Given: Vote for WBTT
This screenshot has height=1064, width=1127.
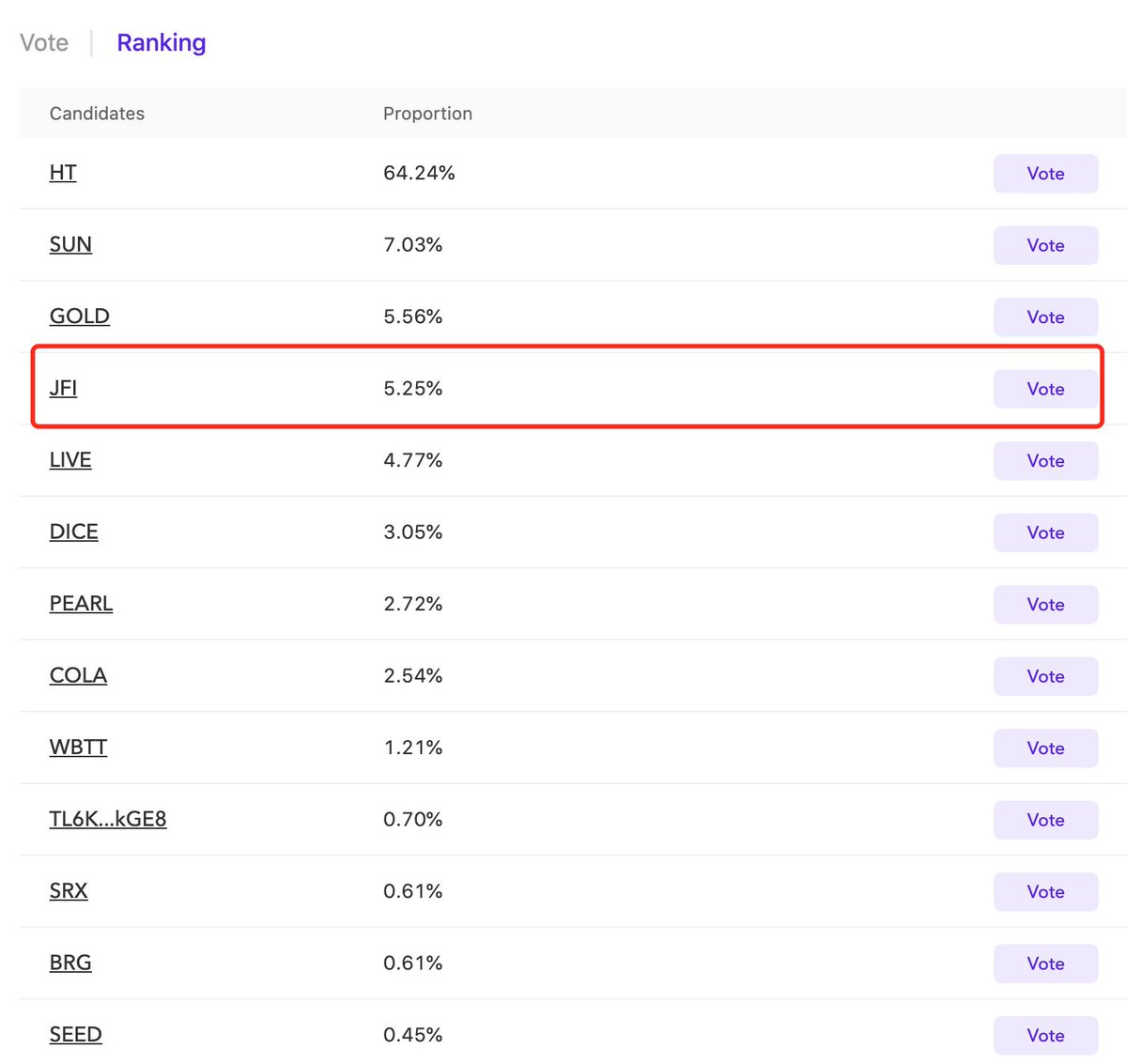Looking at the screenshot, I should point(1045,748).
